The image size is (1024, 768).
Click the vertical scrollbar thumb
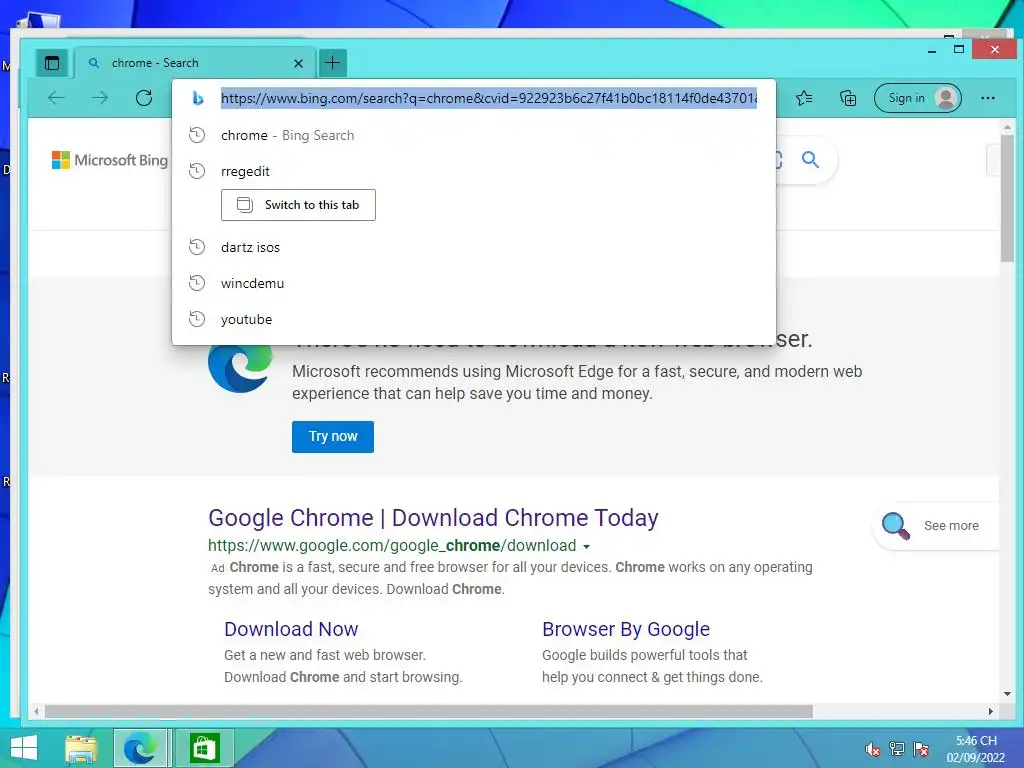click(1006, 198)
